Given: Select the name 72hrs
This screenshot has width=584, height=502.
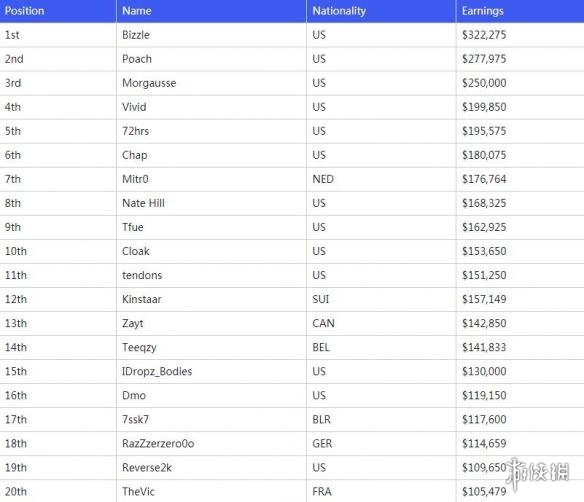Looking at the screenshot, I should (x=136, y=131).
